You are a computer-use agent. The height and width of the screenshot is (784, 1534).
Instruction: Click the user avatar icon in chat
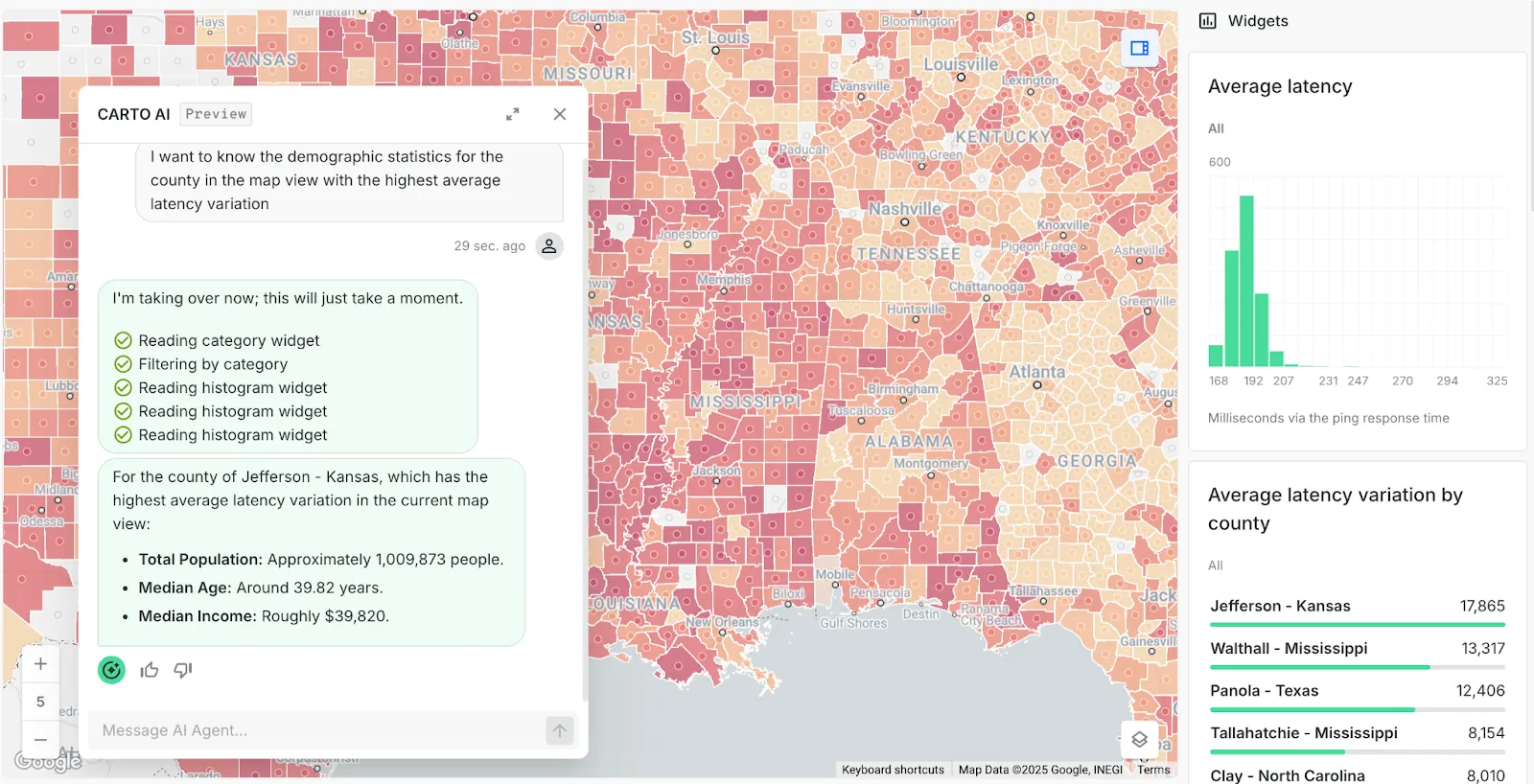549,246
